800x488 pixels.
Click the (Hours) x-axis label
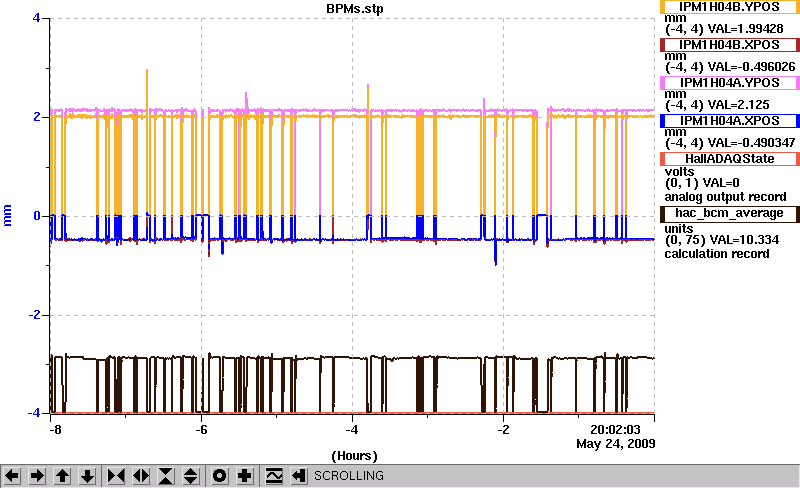(355, 456)
